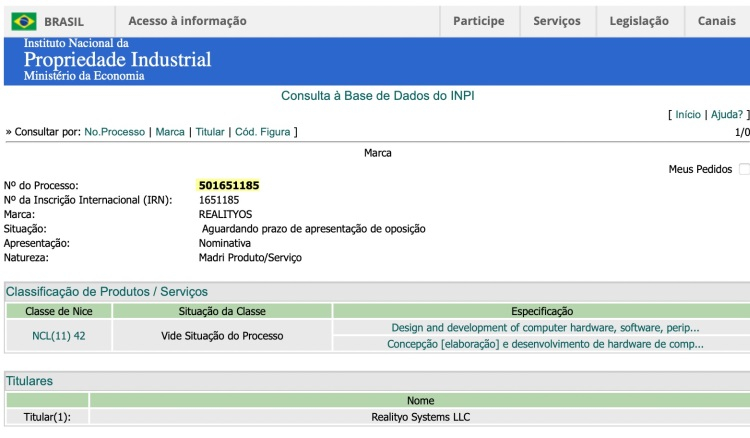Open Nice class NCL(11) 42 link

(x=59, y=336)
